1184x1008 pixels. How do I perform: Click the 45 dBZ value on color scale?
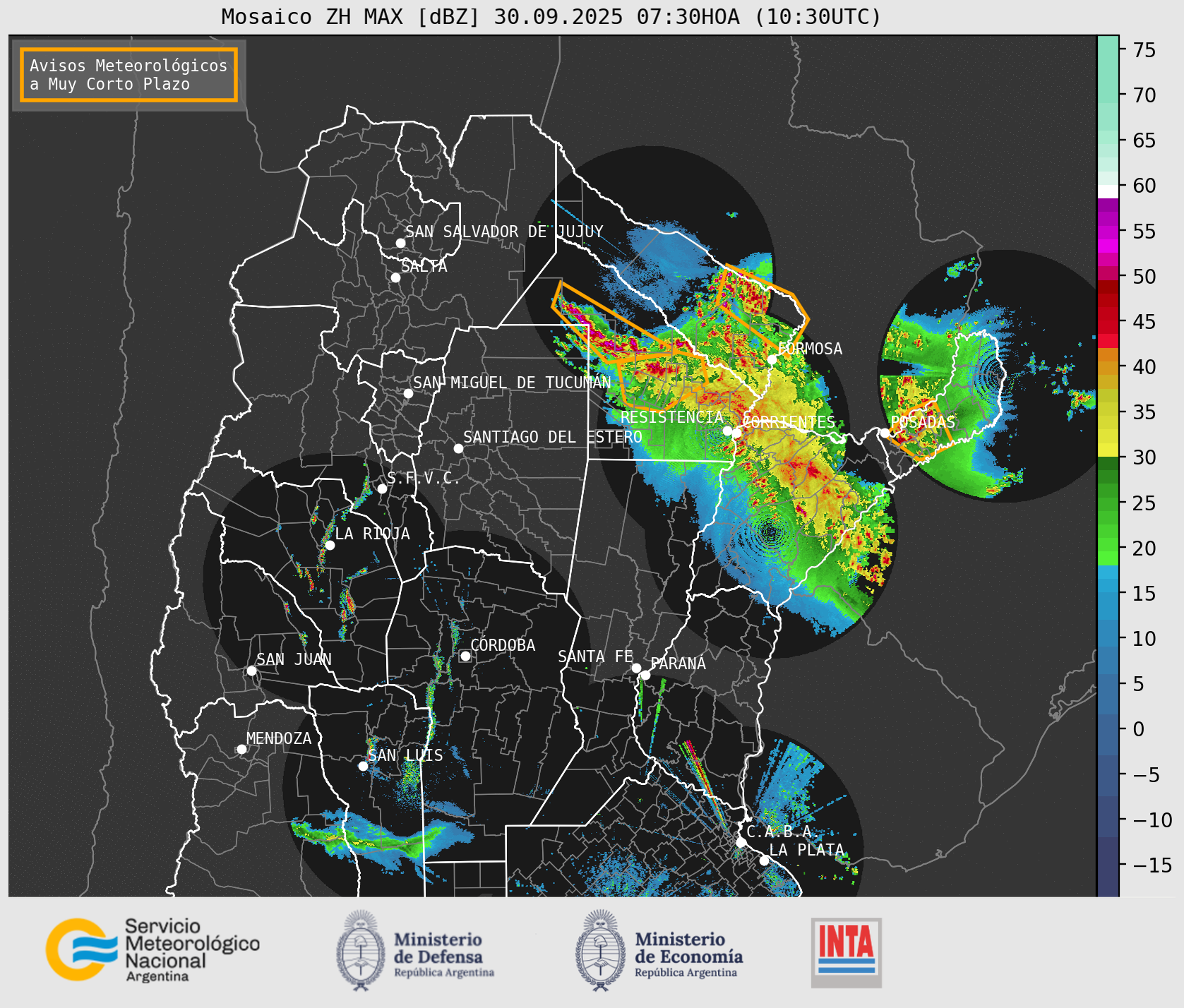[x=1144, y=321]
